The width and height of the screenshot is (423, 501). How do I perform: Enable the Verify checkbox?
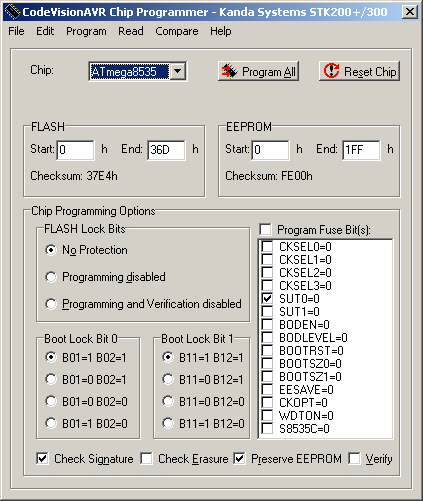(x=354, y=458)
